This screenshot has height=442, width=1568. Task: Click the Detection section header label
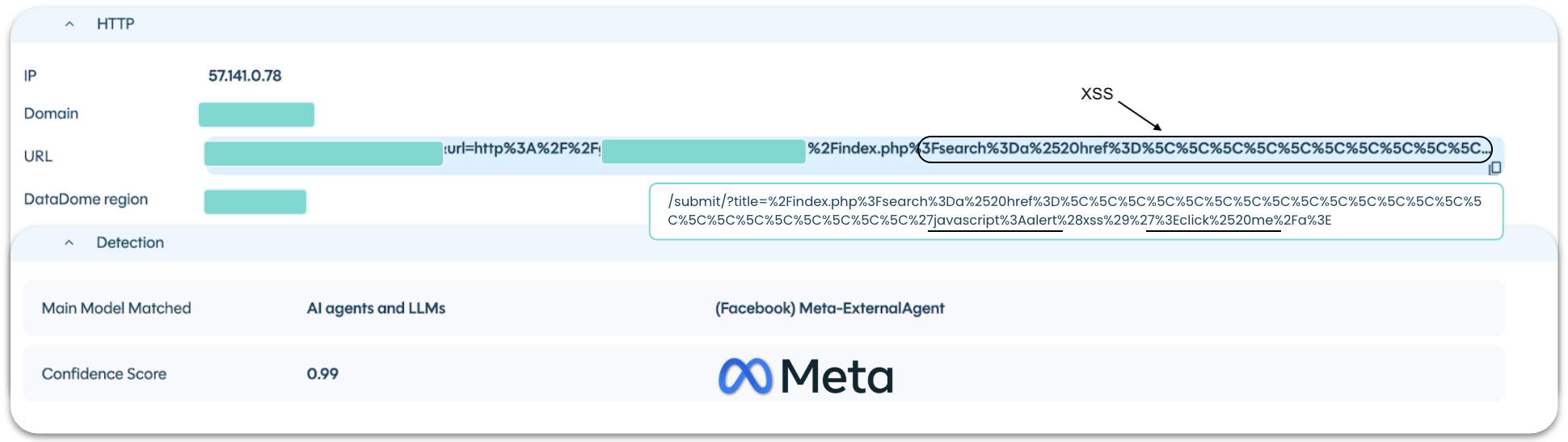(x=130, y=242)
